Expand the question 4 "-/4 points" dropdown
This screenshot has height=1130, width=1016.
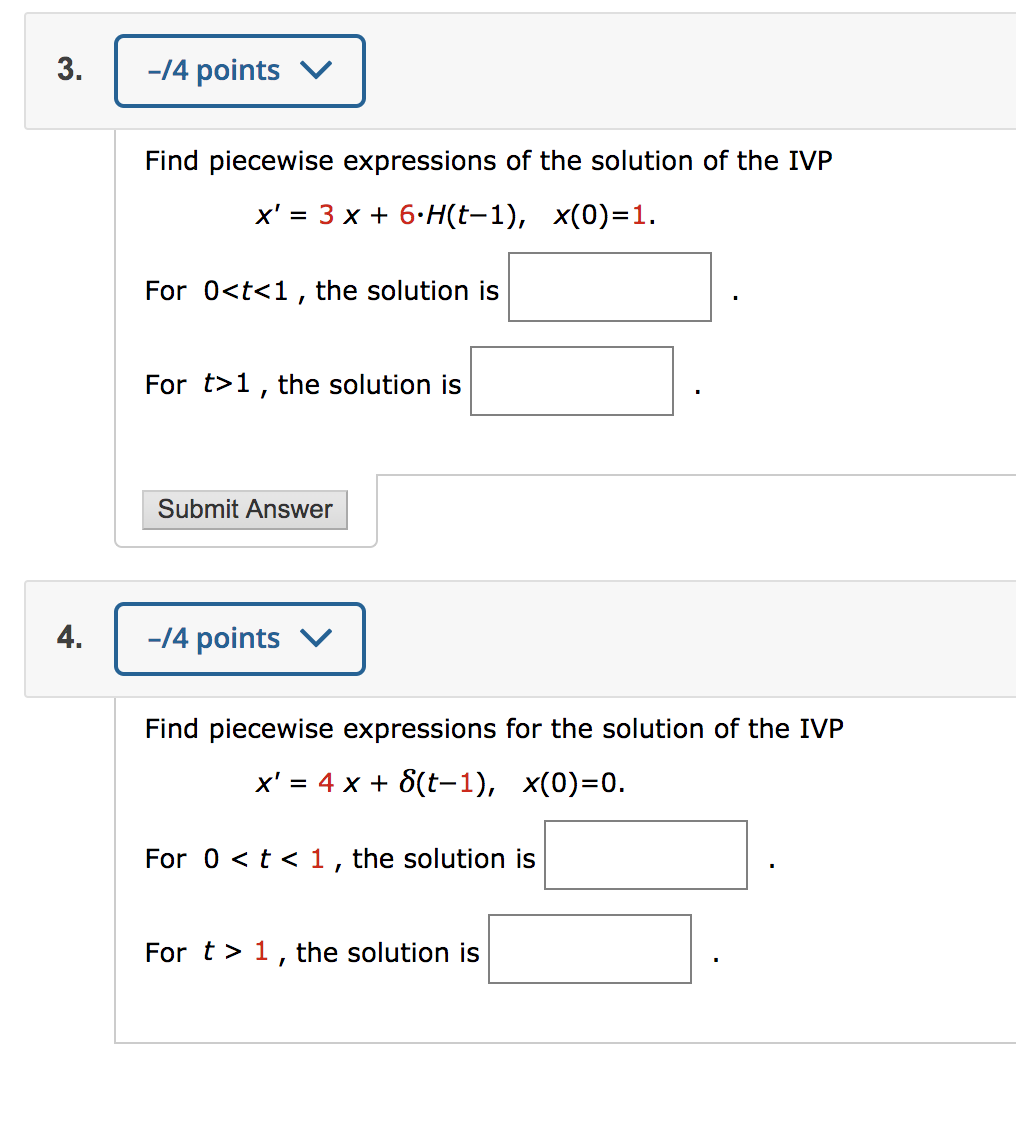tap(240, 639)
